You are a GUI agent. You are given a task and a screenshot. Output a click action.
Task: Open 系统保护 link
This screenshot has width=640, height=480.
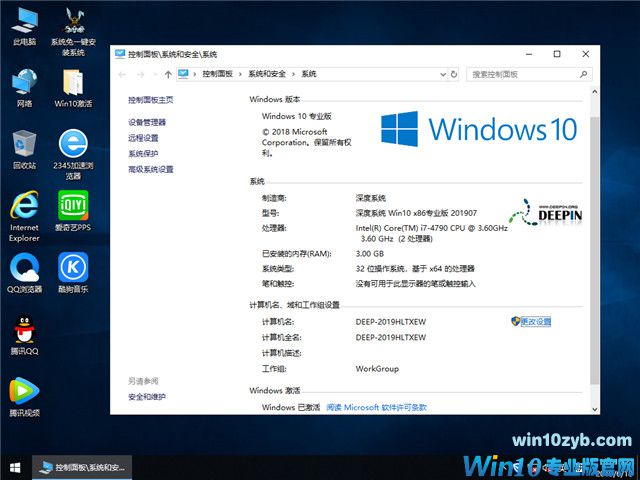[143, 153]
